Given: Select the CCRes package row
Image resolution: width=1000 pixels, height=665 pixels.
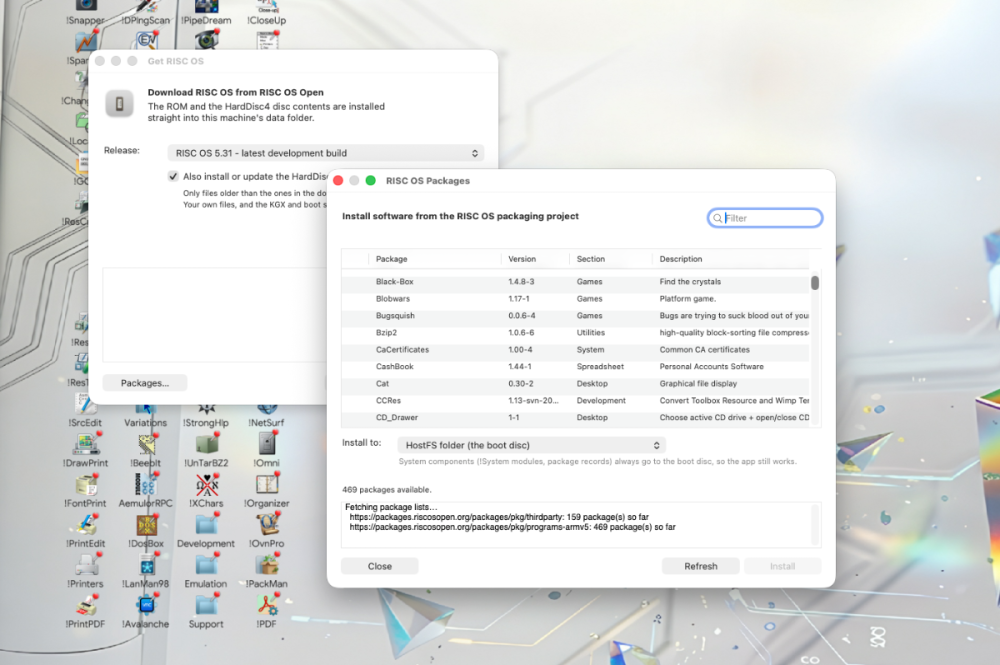Looking at the screenshot, I should click(x=575, y=400).
